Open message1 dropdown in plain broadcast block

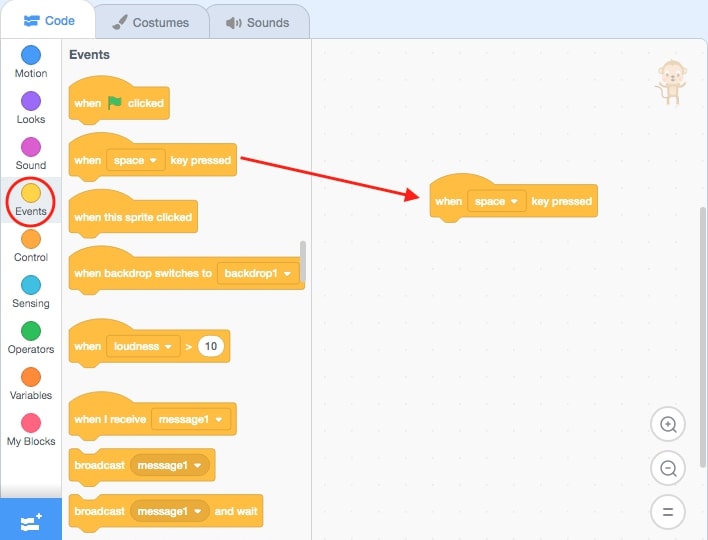point(170,465)
